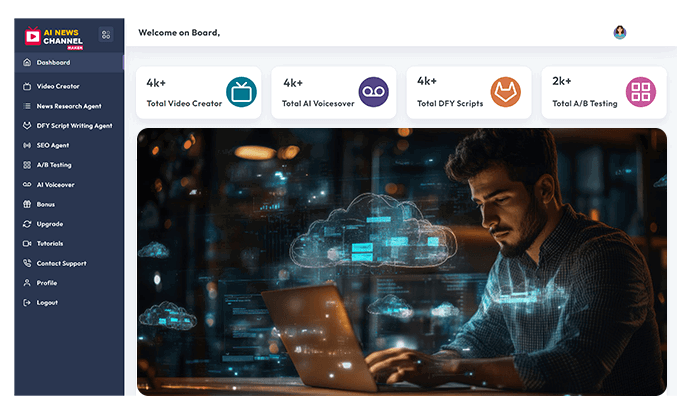The image size is (677, 413).
Task: Toggle the sidebar collapse button near the logo
Action: click(105, 35)
